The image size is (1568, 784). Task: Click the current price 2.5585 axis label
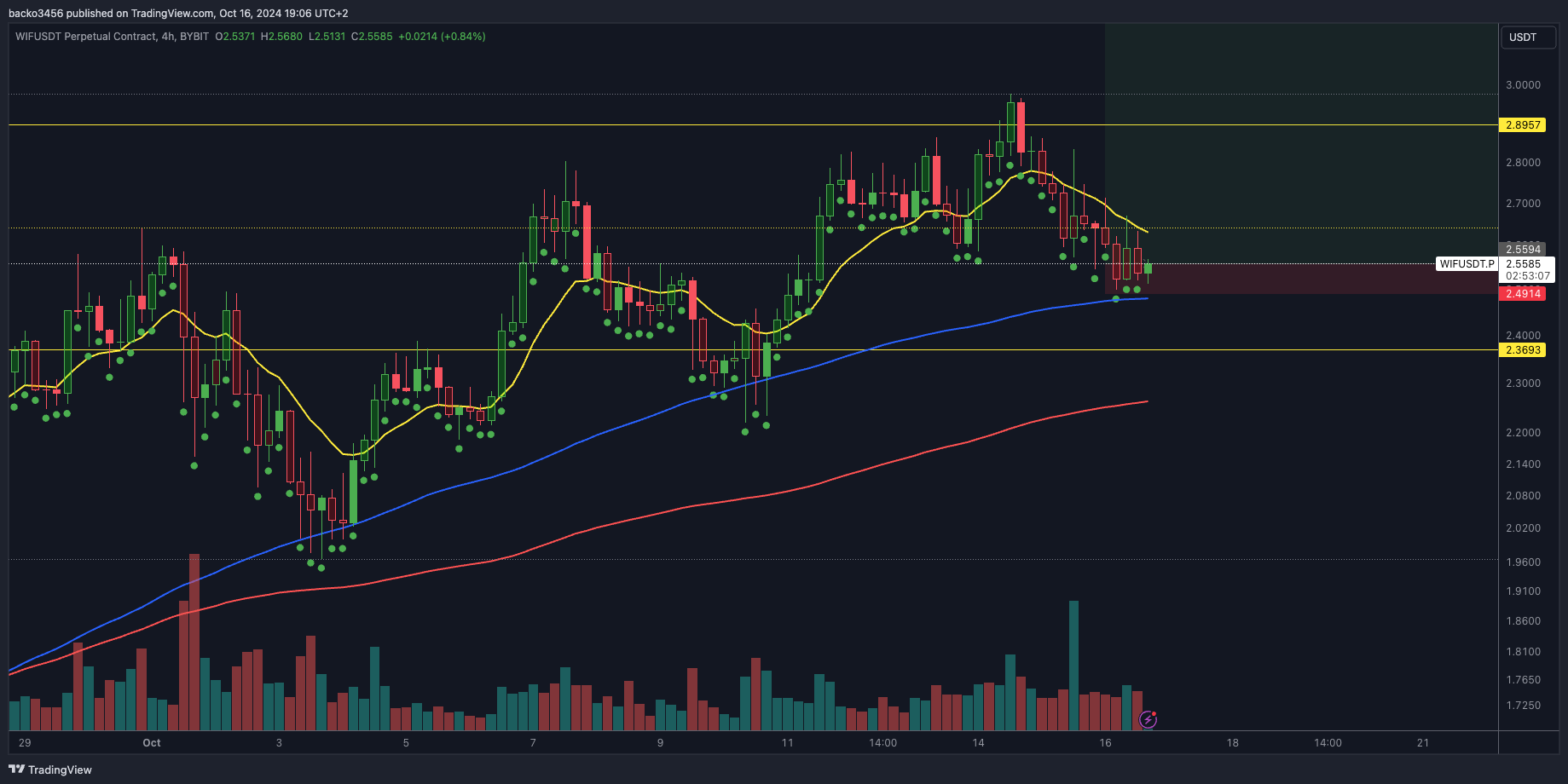1523,264
